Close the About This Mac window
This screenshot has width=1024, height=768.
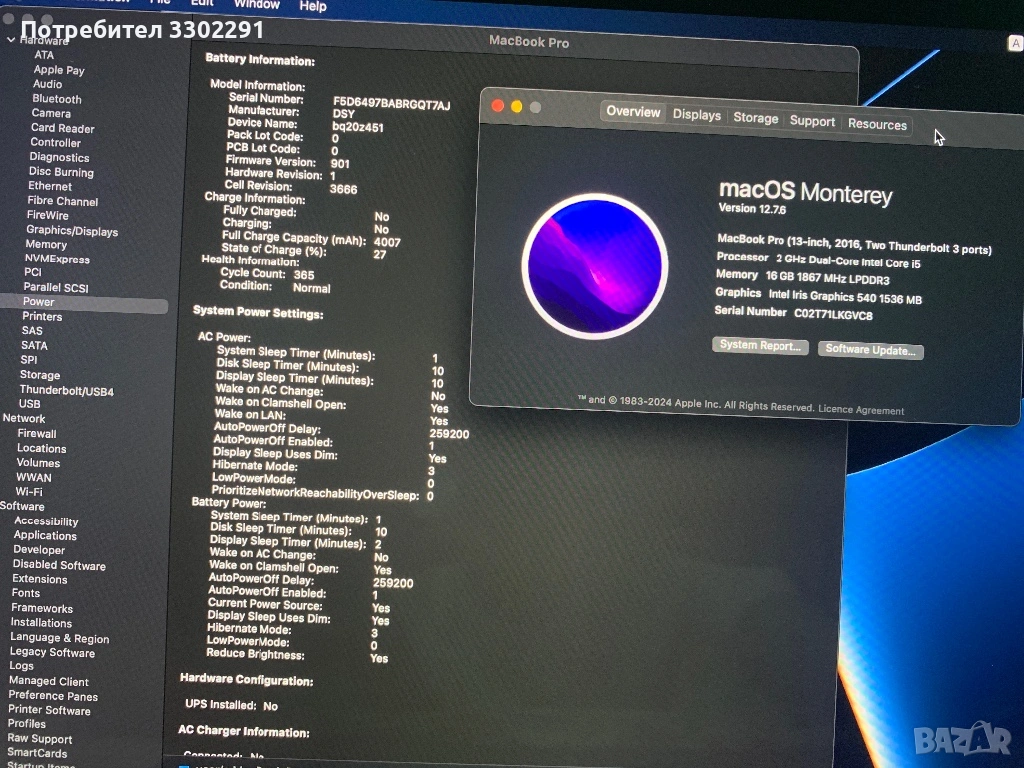tap(498, 105)
